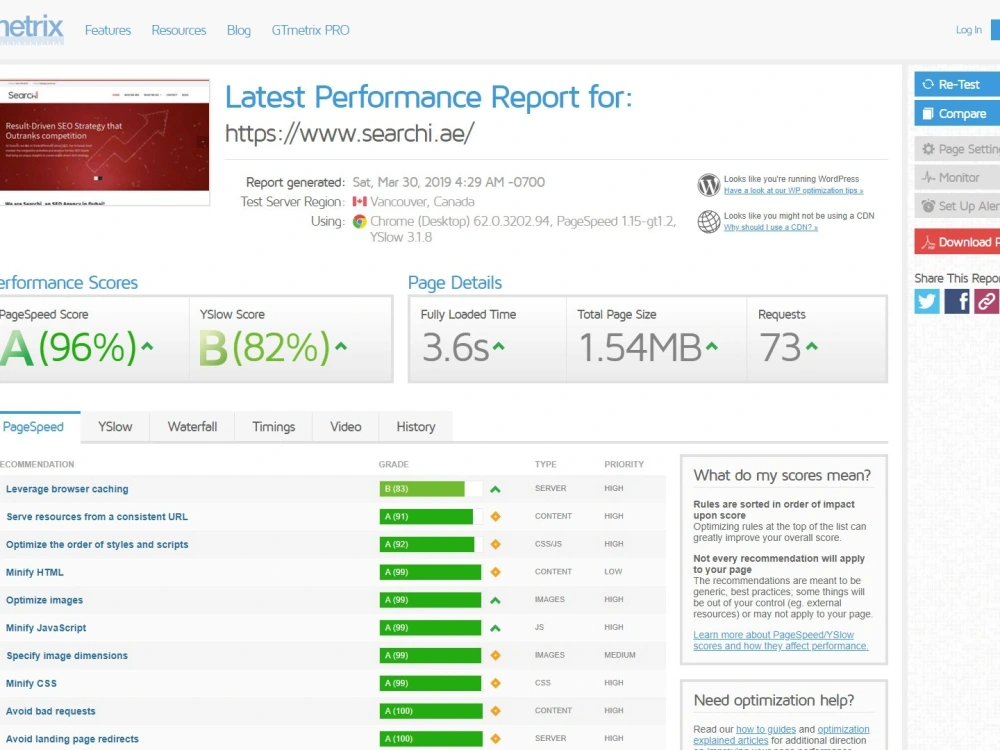1000x750 pixels.
Task: Open the 'how to guides' link
Action: [x=766, y=729]
